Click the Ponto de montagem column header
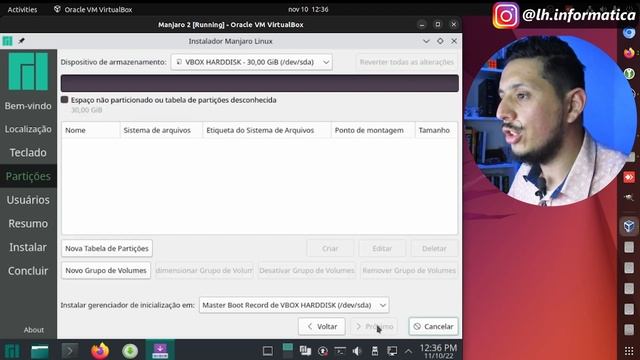 373,130
